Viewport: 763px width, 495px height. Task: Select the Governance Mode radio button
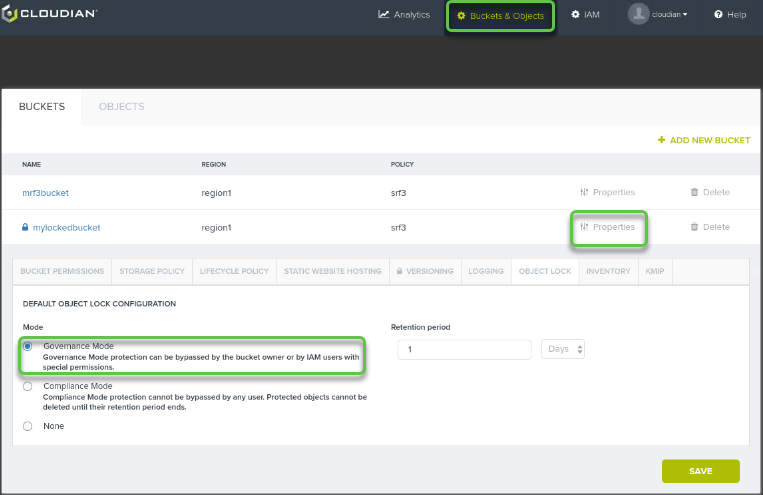coord(28,346)
